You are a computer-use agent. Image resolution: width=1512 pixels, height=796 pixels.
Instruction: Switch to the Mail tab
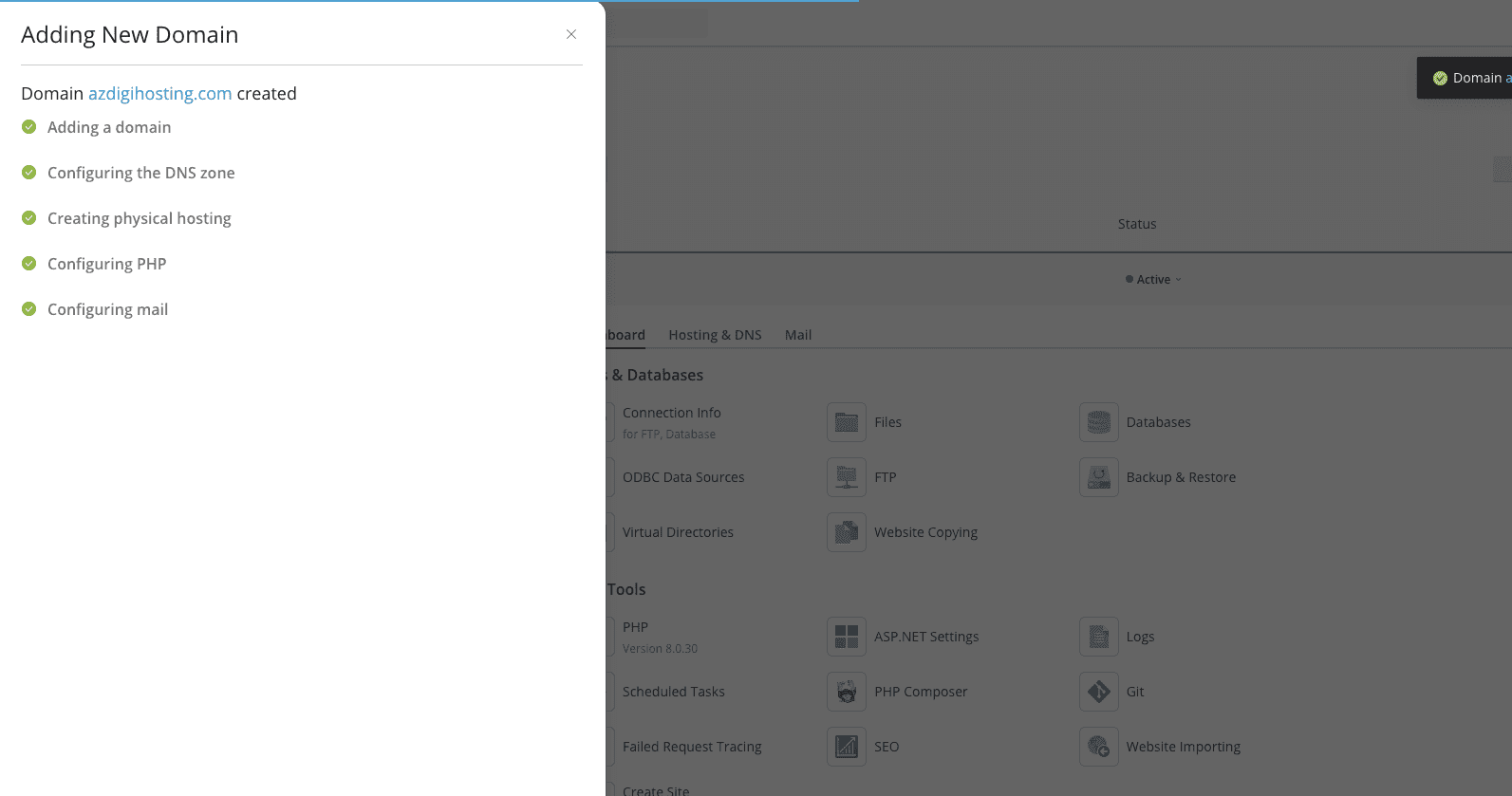[x=797, y=335]
